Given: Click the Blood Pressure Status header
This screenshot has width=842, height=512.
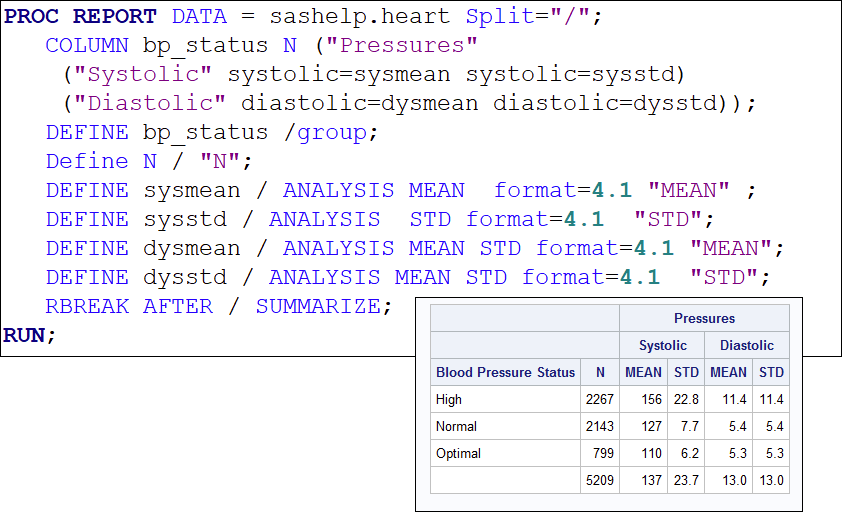Looking at the screenshot, I should (x=506, y=372).
